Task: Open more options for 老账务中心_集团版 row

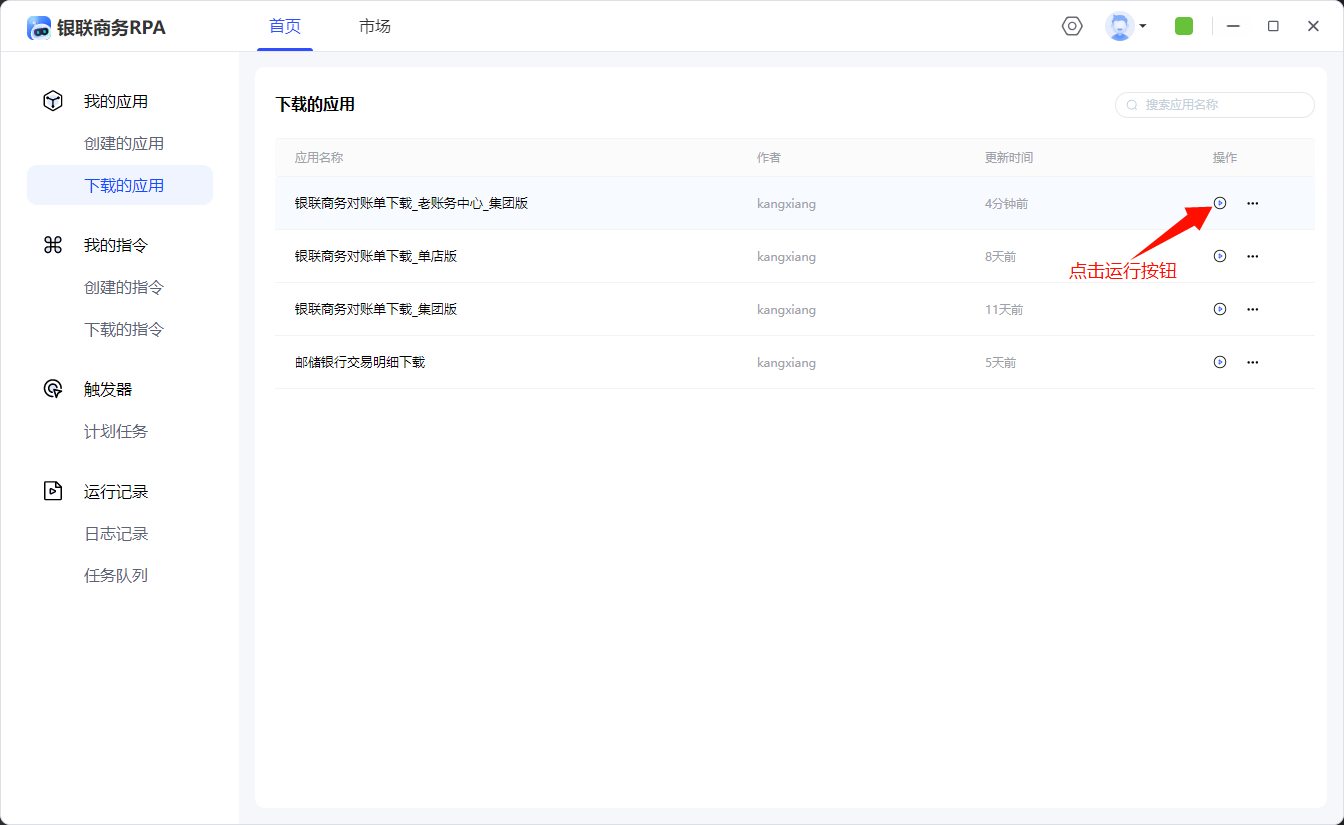Action: [x=1252, y=203]
